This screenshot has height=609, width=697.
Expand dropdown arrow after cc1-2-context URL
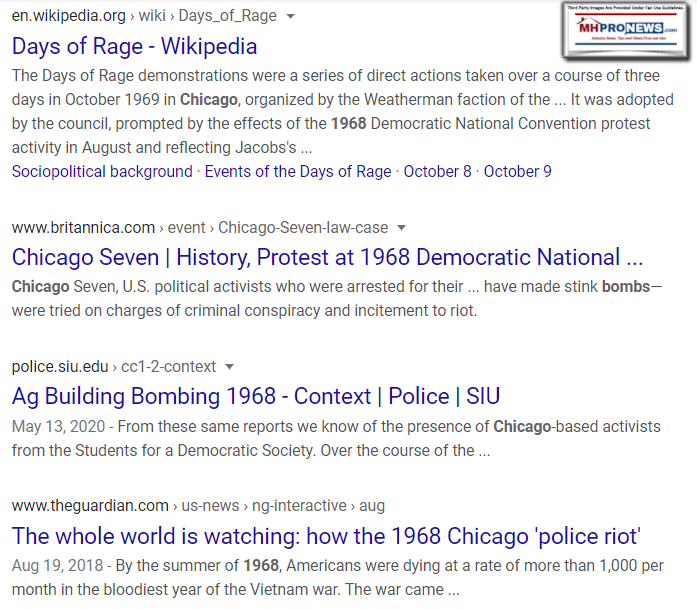click(x=229, y=366)
